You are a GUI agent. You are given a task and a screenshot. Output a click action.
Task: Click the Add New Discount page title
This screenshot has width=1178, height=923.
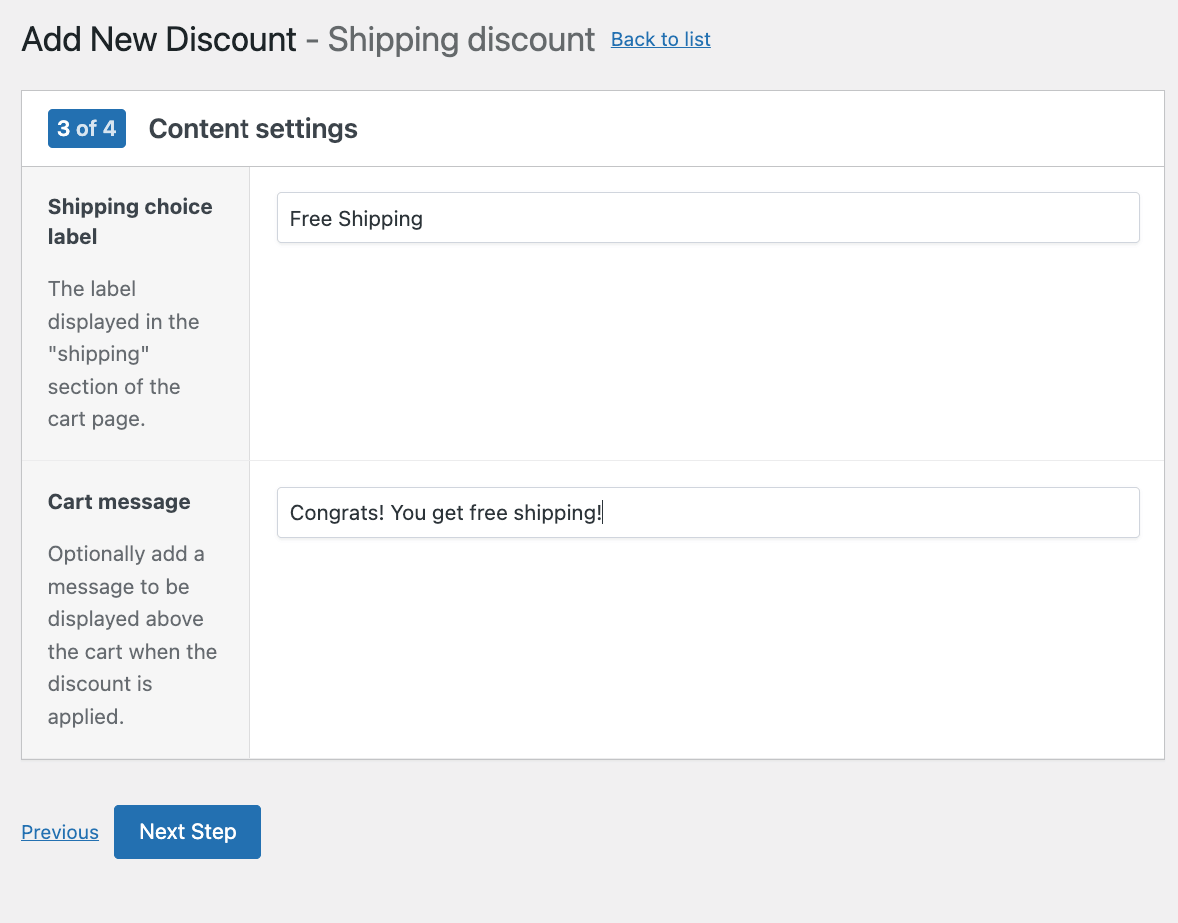(159, 39)
